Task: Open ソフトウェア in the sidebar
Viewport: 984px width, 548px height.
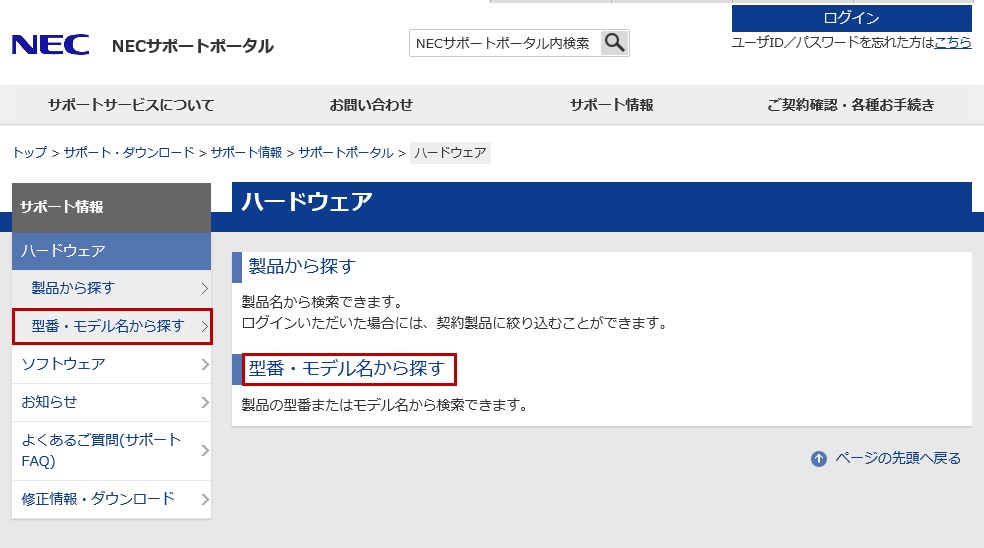Action: (111, 364)
